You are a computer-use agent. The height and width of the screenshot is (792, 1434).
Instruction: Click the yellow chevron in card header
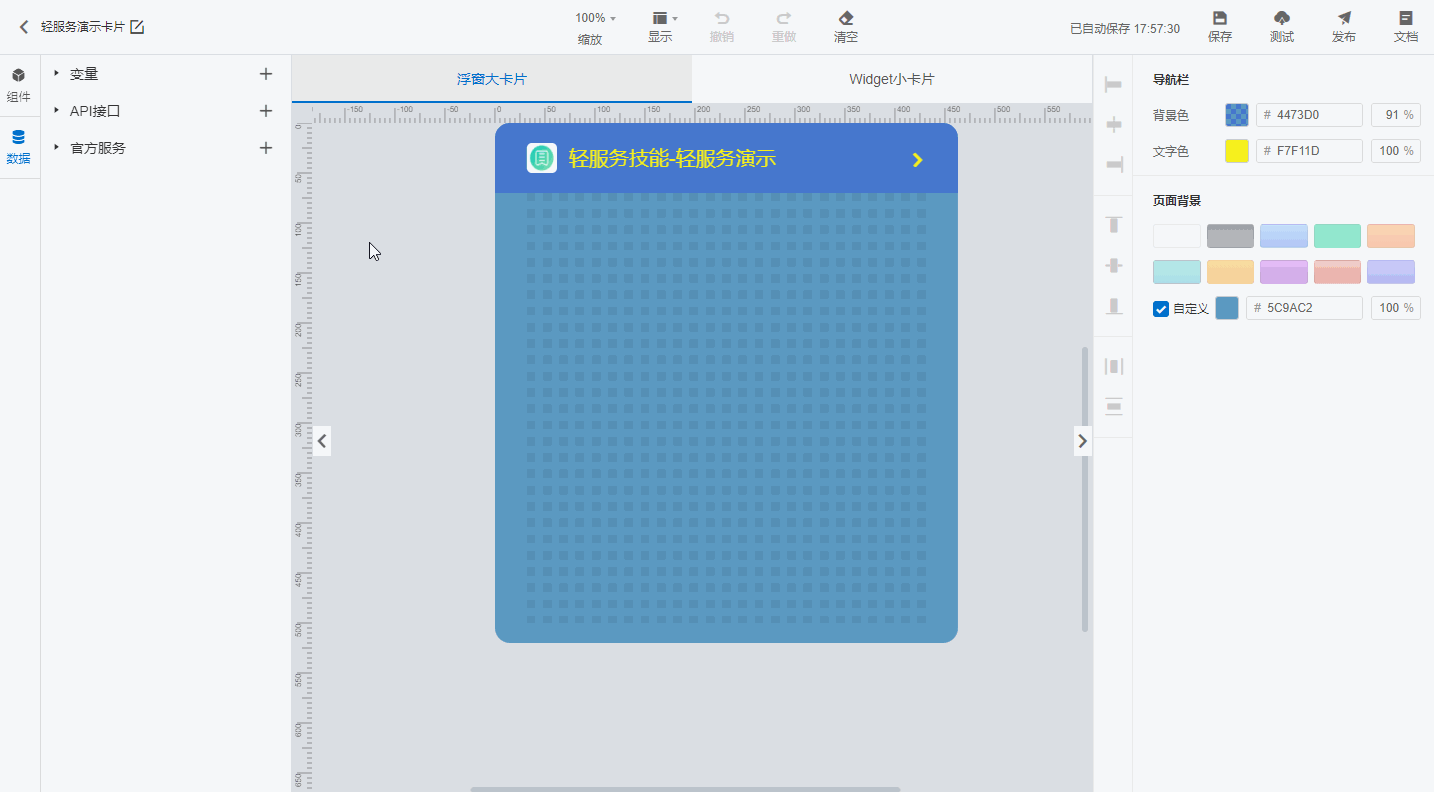coord(918,160)
